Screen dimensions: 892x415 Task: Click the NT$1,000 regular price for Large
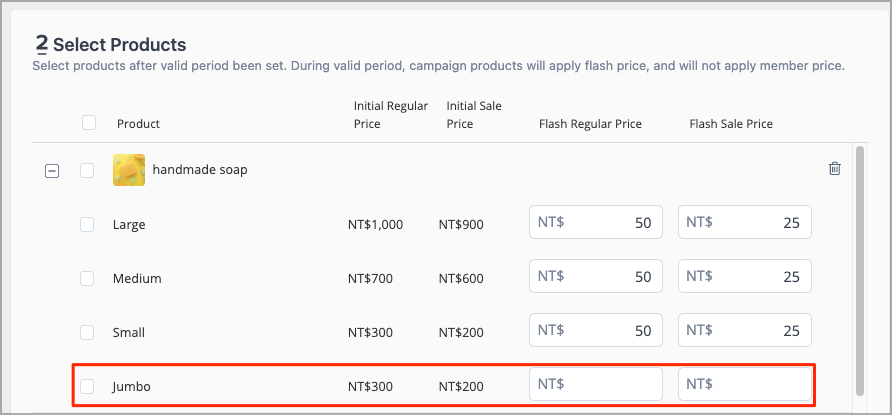pyautogui.click(x=375, y=225)
